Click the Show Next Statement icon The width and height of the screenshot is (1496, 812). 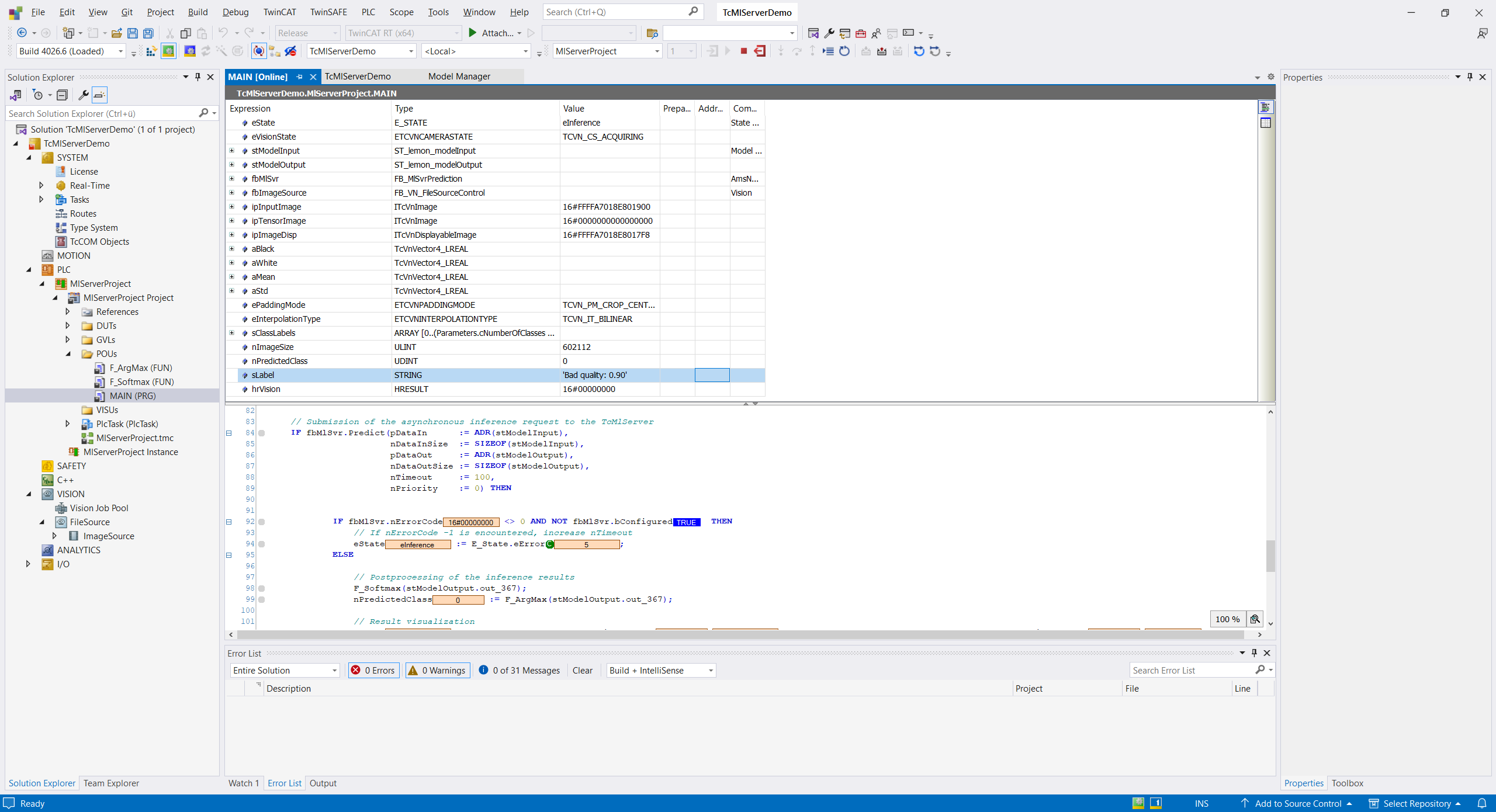(828, 51)
